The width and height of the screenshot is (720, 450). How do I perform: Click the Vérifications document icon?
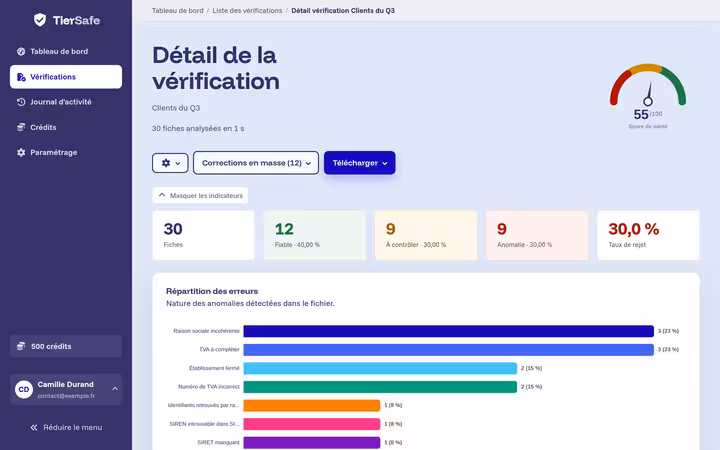pyautogui.click(x=21, y=77)
